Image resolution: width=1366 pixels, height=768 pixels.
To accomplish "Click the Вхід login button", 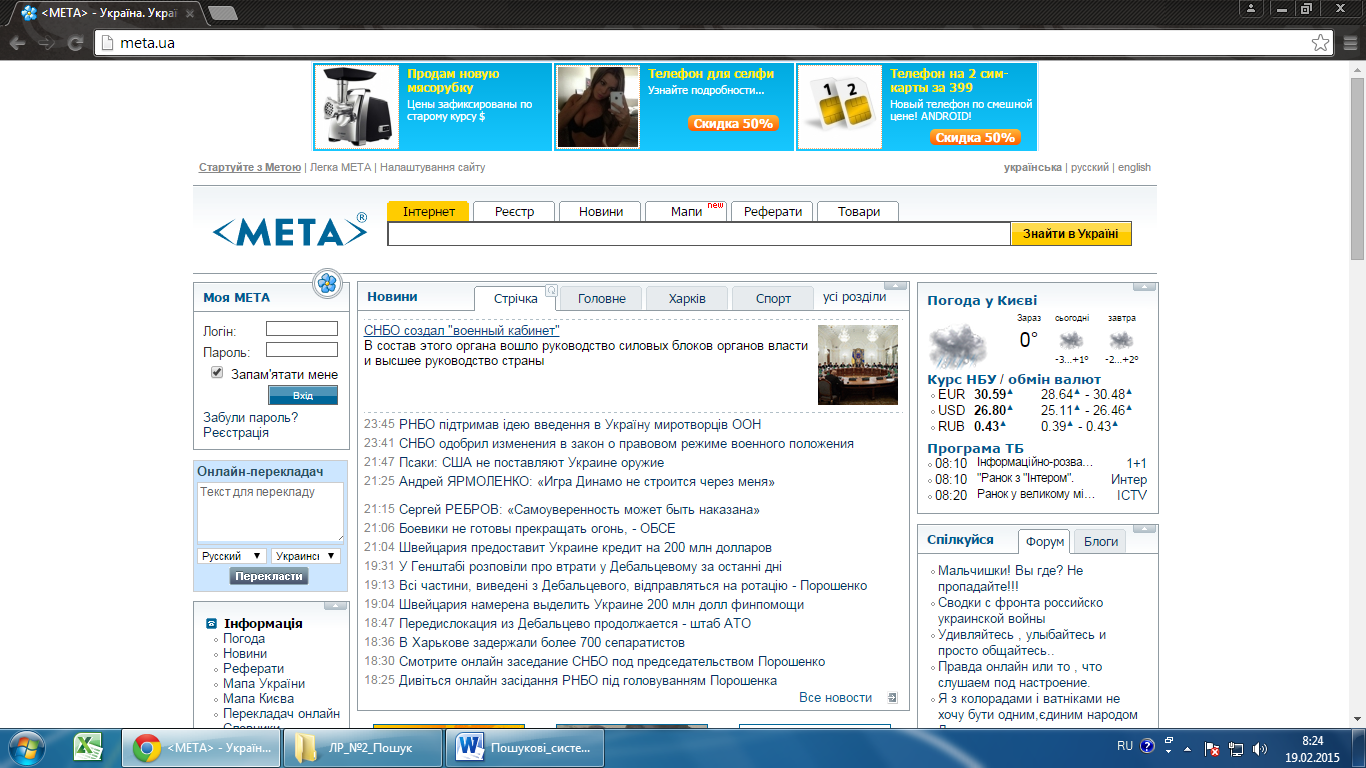I will 303,395.
